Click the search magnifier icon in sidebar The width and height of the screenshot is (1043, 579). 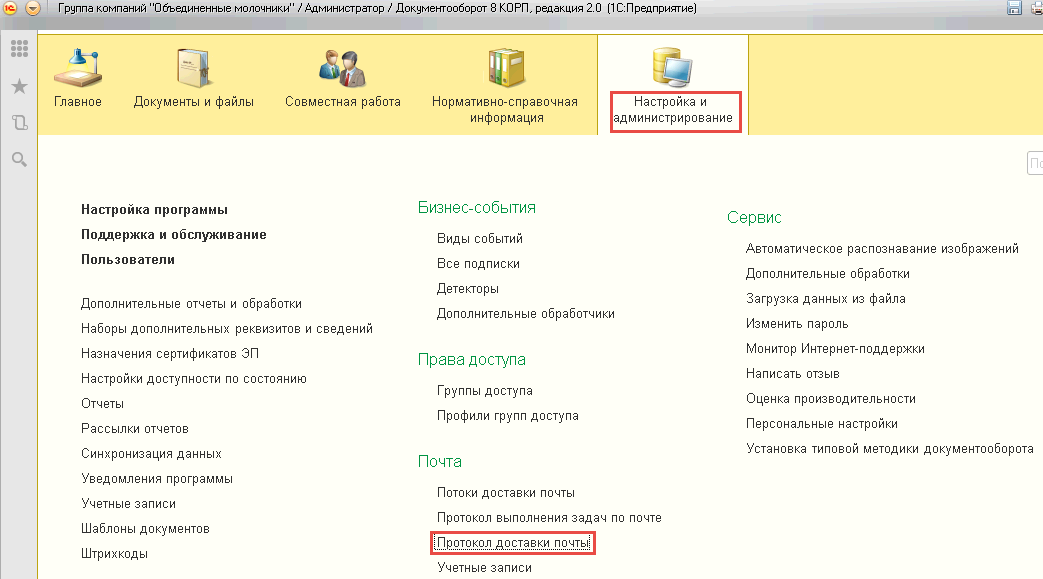[19, 159]
